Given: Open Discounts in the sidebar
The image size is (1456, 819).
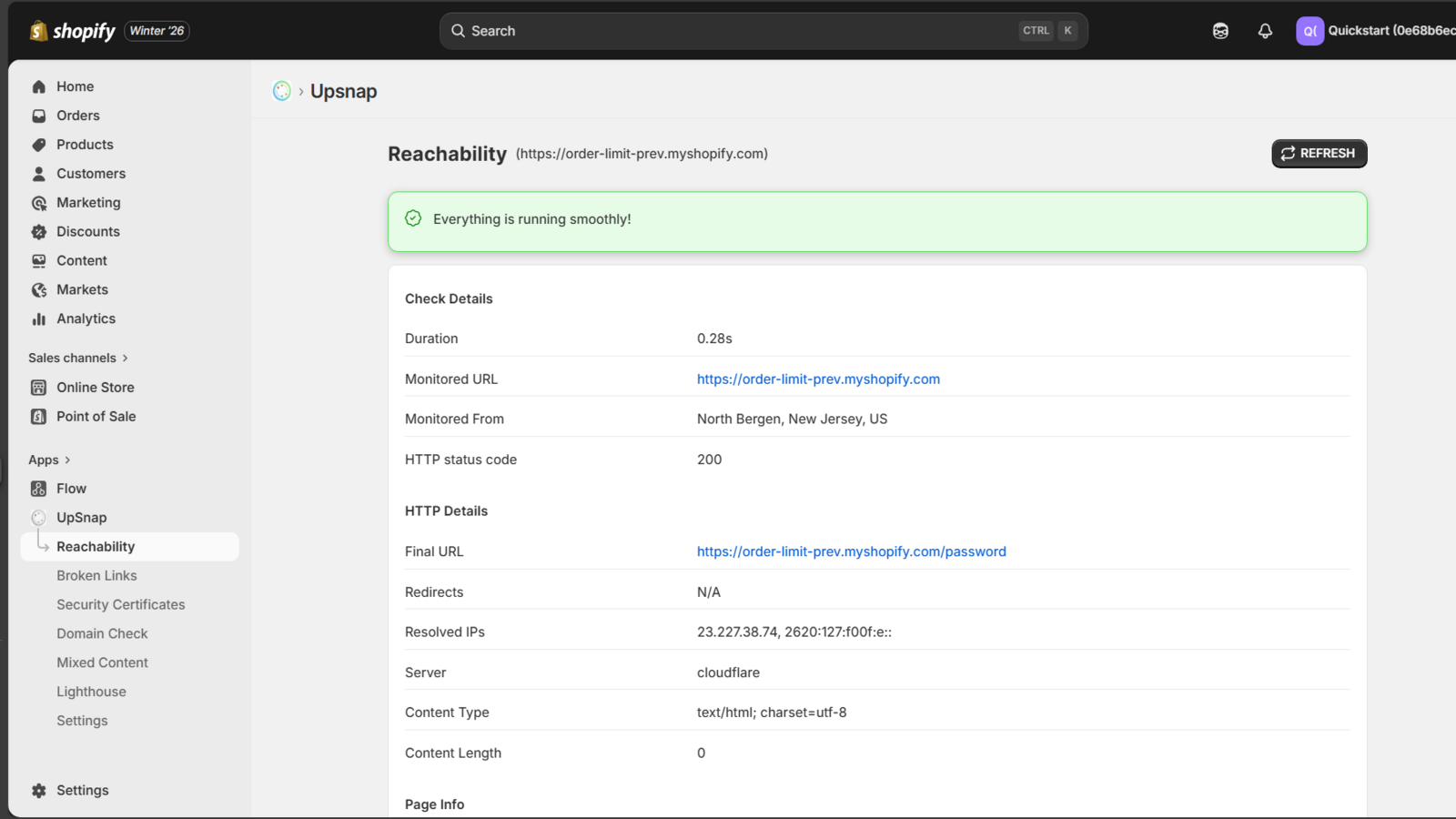Looking at the screenshot, I should [87, 231].
